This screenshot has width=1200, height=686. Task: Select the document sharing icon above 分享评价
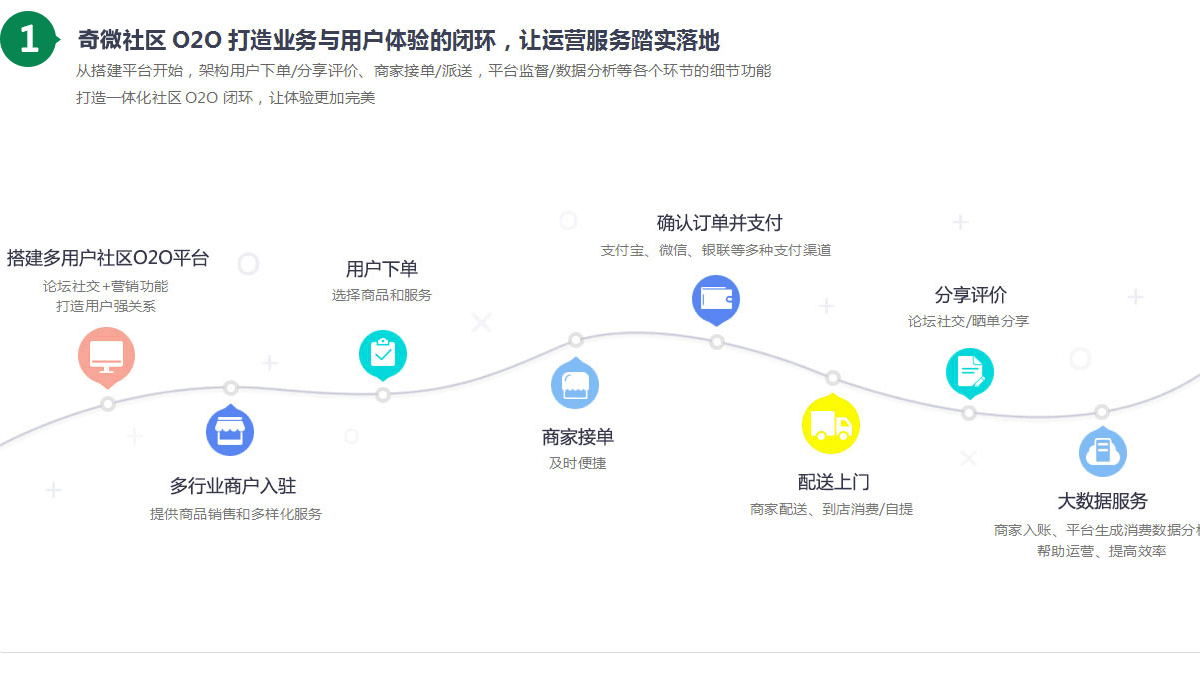(x=969, y=372)
